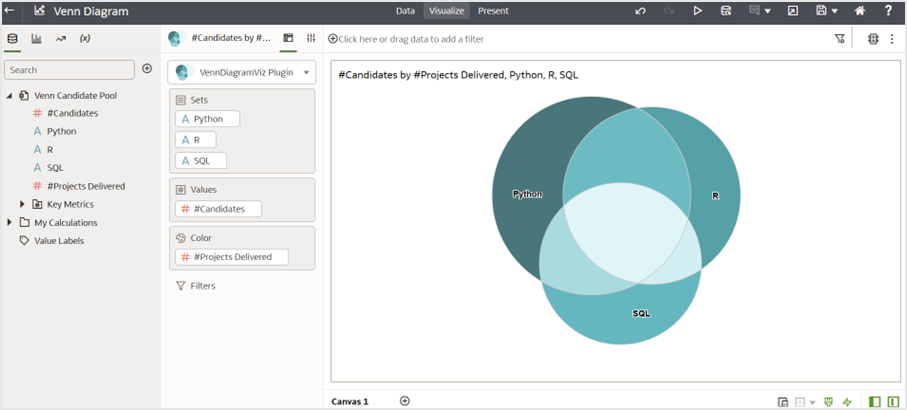The image size is (907, 410).
Task: Click the back arrow in header
Action: click(9, 10)
